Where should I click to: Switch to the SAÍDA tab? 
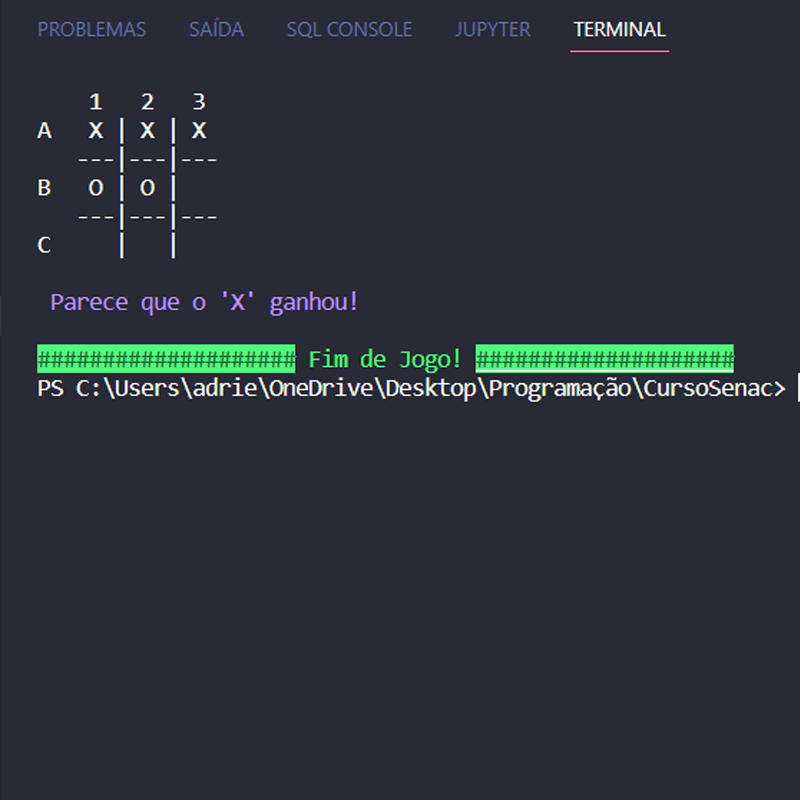point(216,30)
